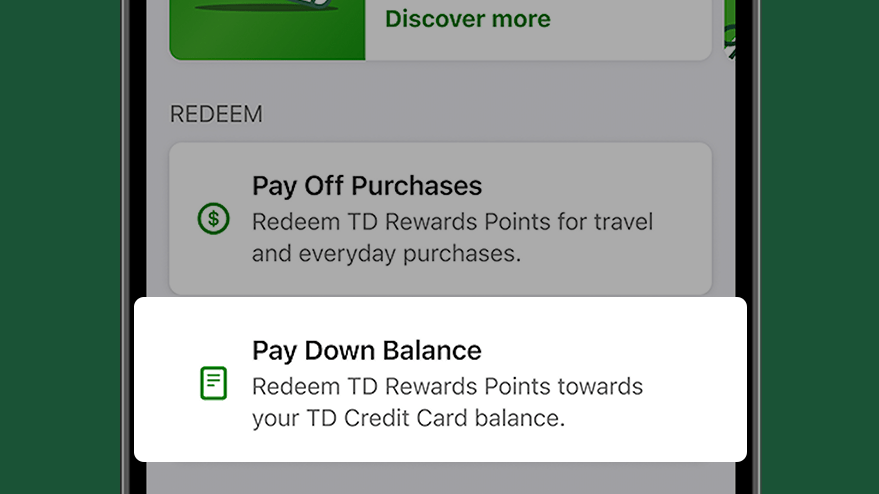
Task: Show the partially visible next promo card at the right edge
Action: point(729,30)
